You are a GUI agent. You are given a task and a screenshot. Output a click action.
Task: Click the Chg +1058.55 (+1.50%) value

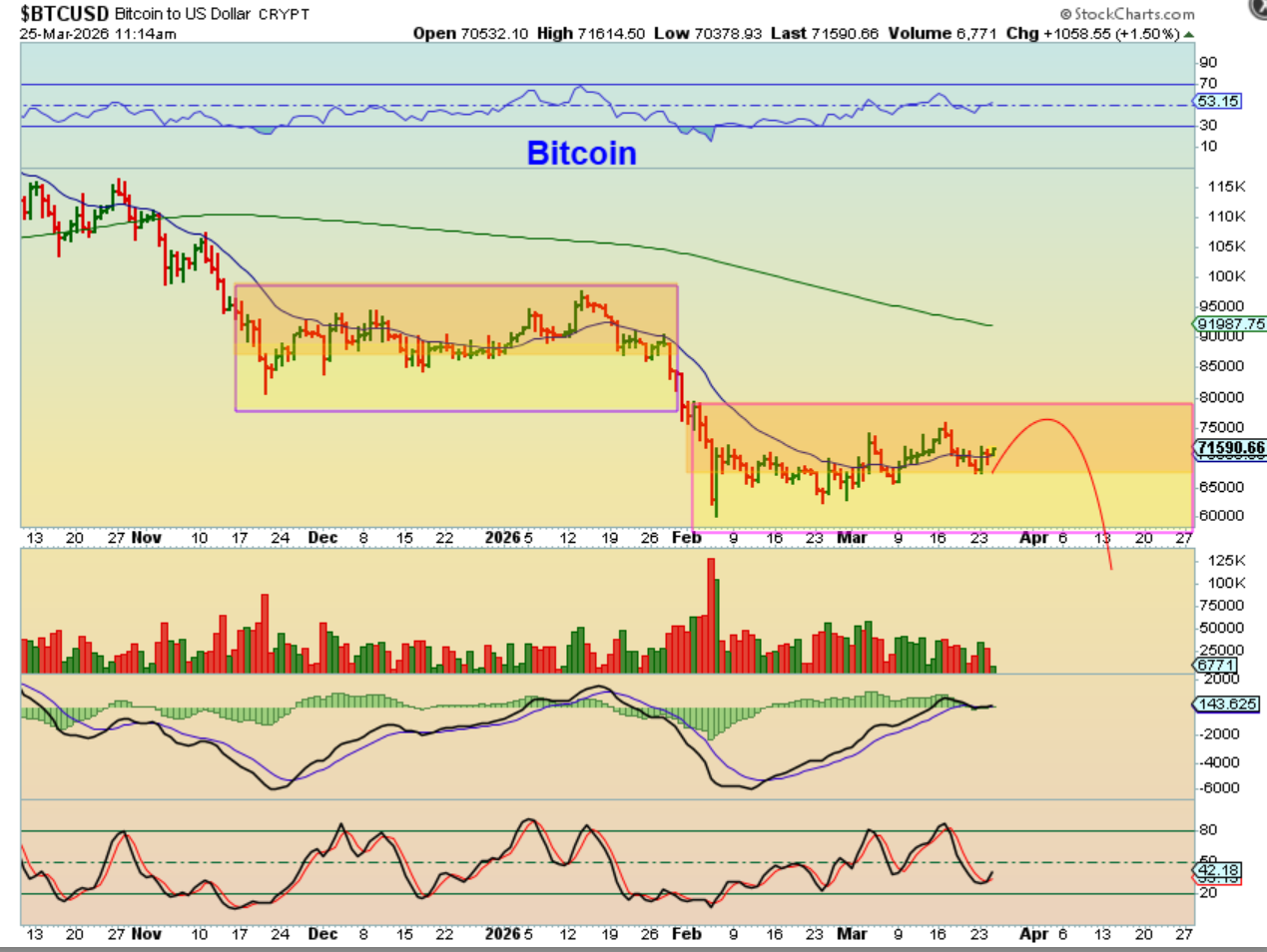point(1093,33)
